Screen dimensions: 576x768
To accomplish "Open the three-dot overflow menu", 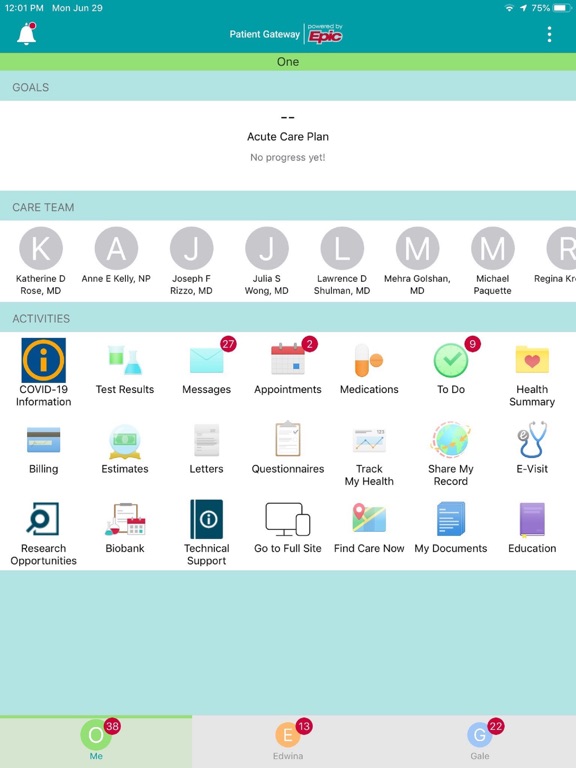I will (x=549, y=34).
